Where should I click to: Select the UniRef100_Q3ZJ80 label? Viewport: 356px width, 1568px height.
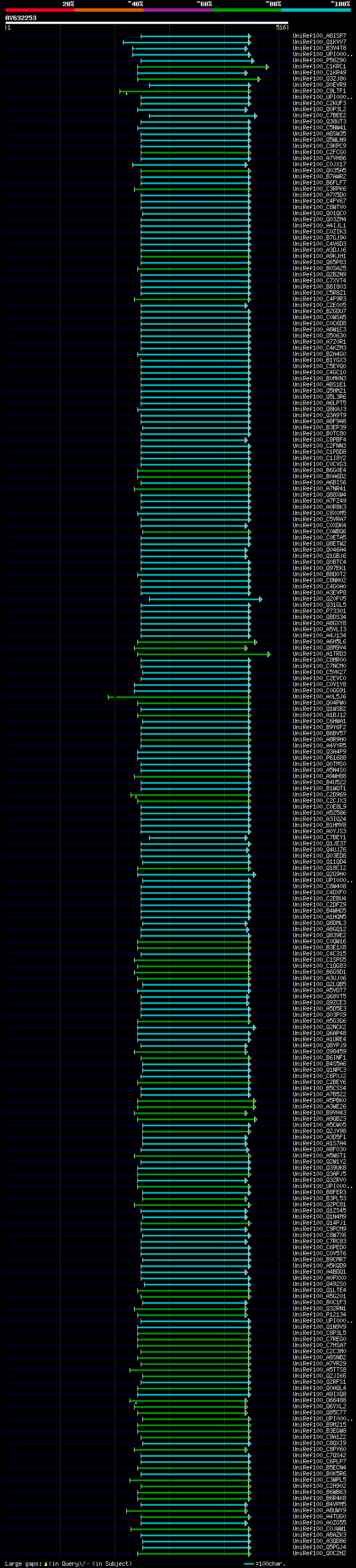click(319, 78)
